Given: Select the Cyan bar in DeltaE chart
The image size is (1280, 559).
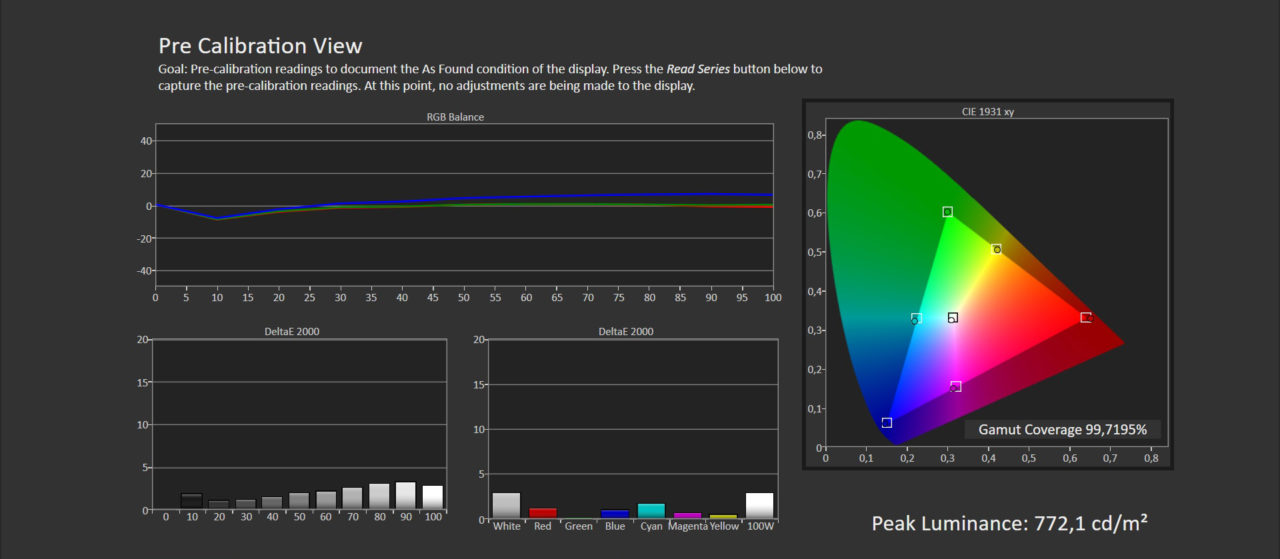Looking at the screenshot, I should (651, 511).
